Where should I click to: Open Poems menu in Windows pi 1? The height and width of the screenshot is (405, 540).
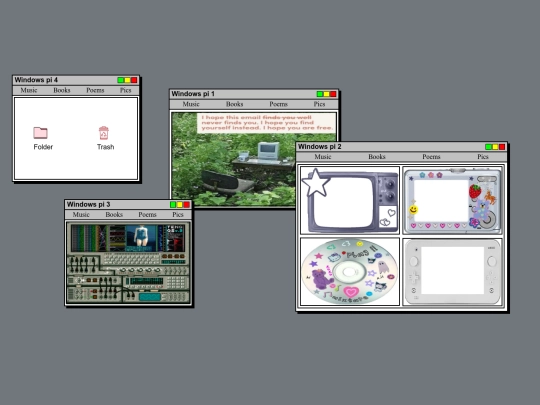pos(278,104)
